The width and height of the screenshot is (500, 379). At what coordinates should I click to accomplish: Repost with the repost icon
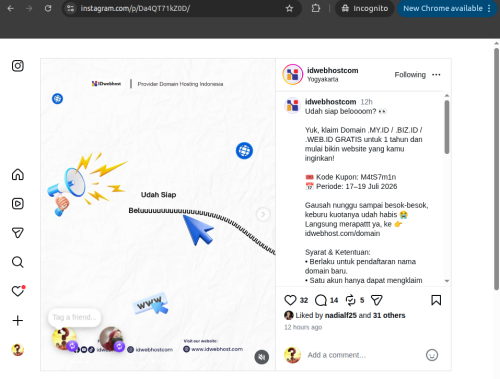pos(351,300)
